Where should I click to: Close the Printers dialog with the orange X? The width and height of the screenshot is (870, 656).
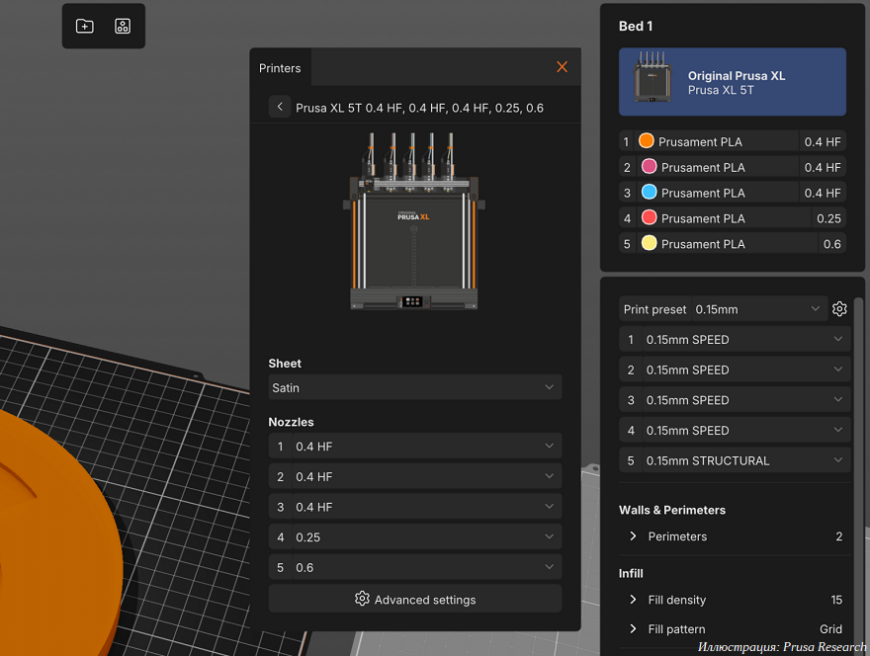[x=562, y=67]
